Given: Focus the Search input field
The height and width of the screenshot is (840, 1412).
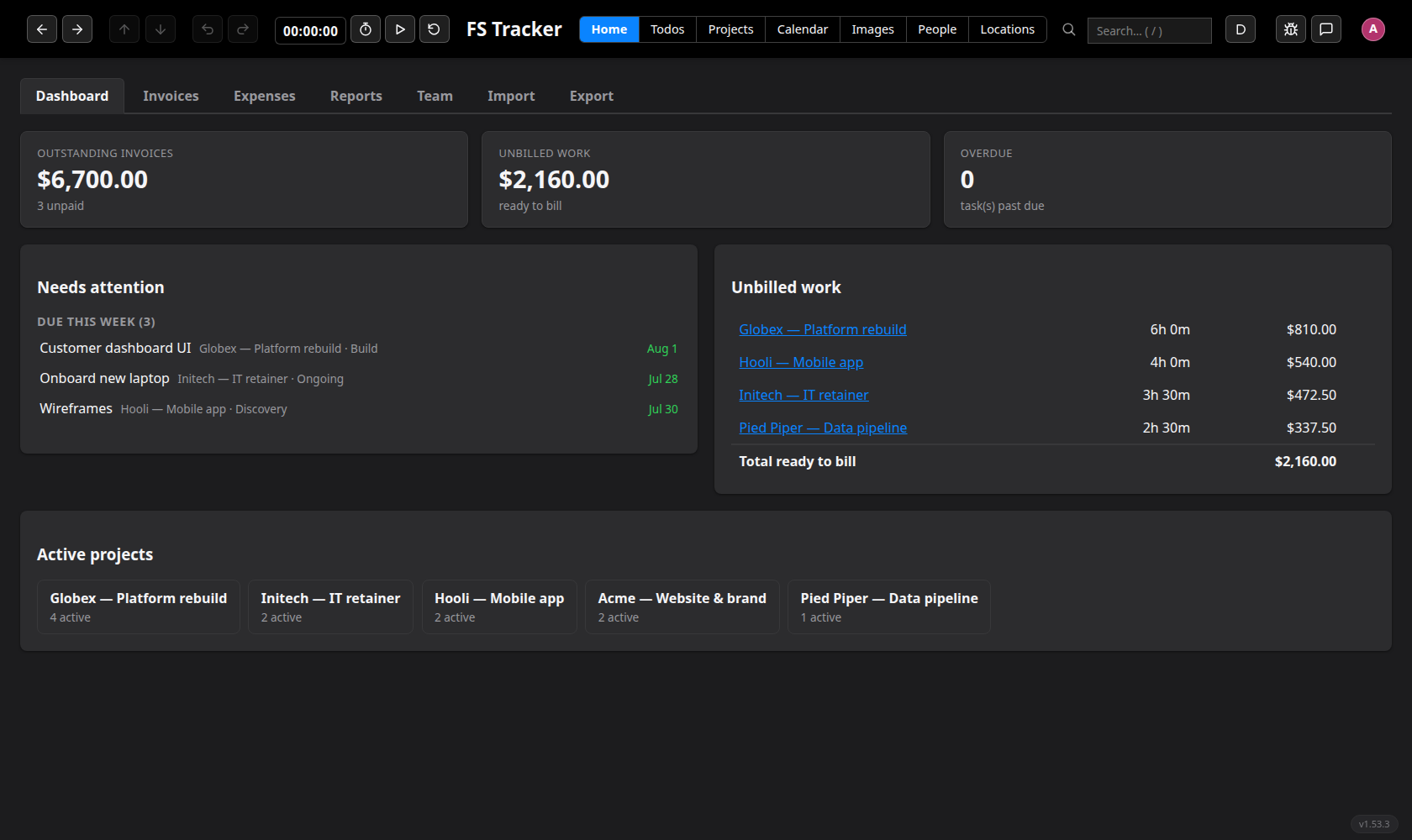Looking at the screenshot, I should pyautogui.click(x=1150, y=30).
